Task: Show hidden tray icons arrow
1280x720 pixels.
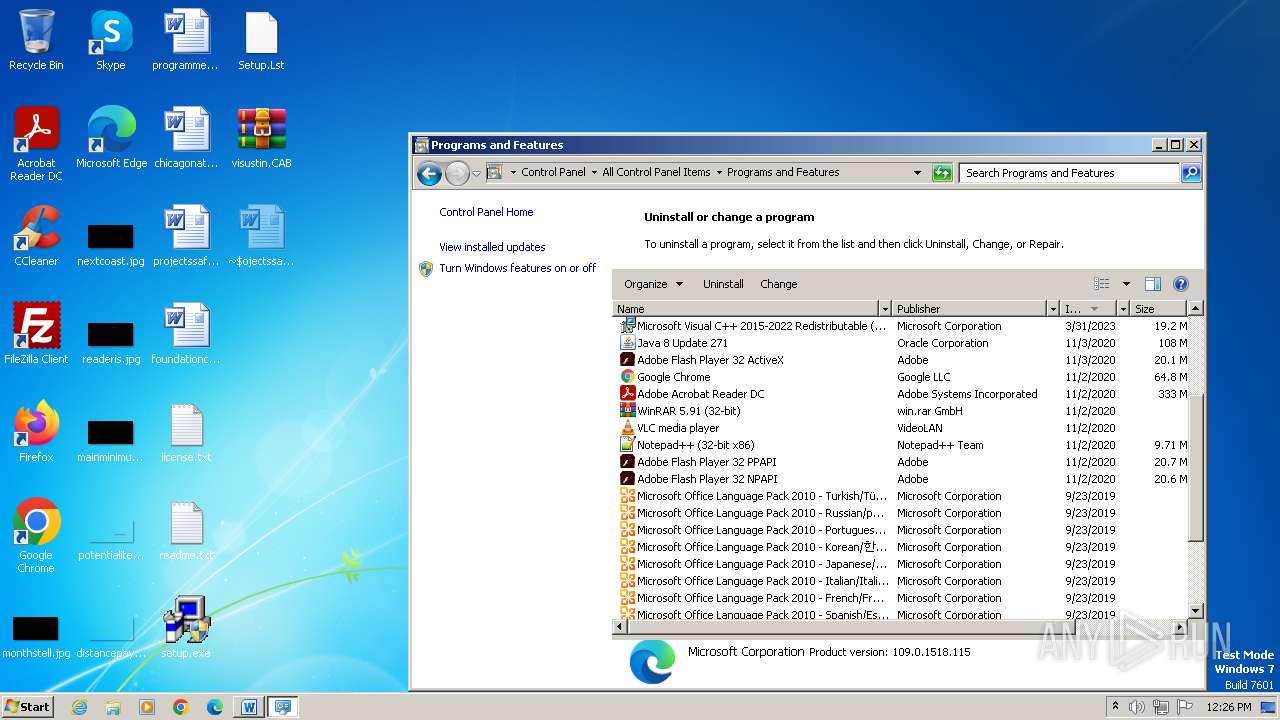Action: click(x=1115, y=706)
